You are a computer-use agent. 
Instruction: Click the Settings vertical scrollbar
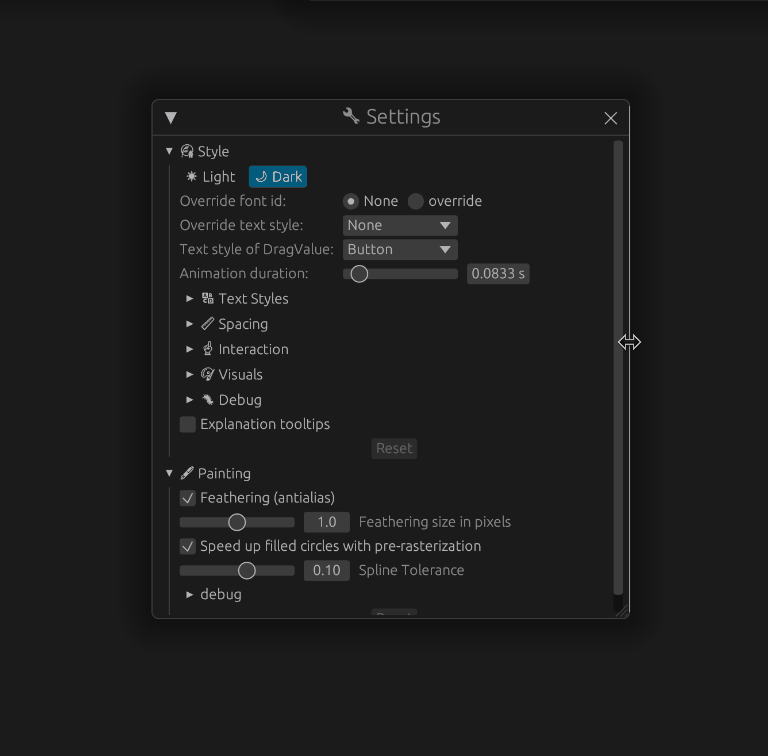[x=618, y=367]
